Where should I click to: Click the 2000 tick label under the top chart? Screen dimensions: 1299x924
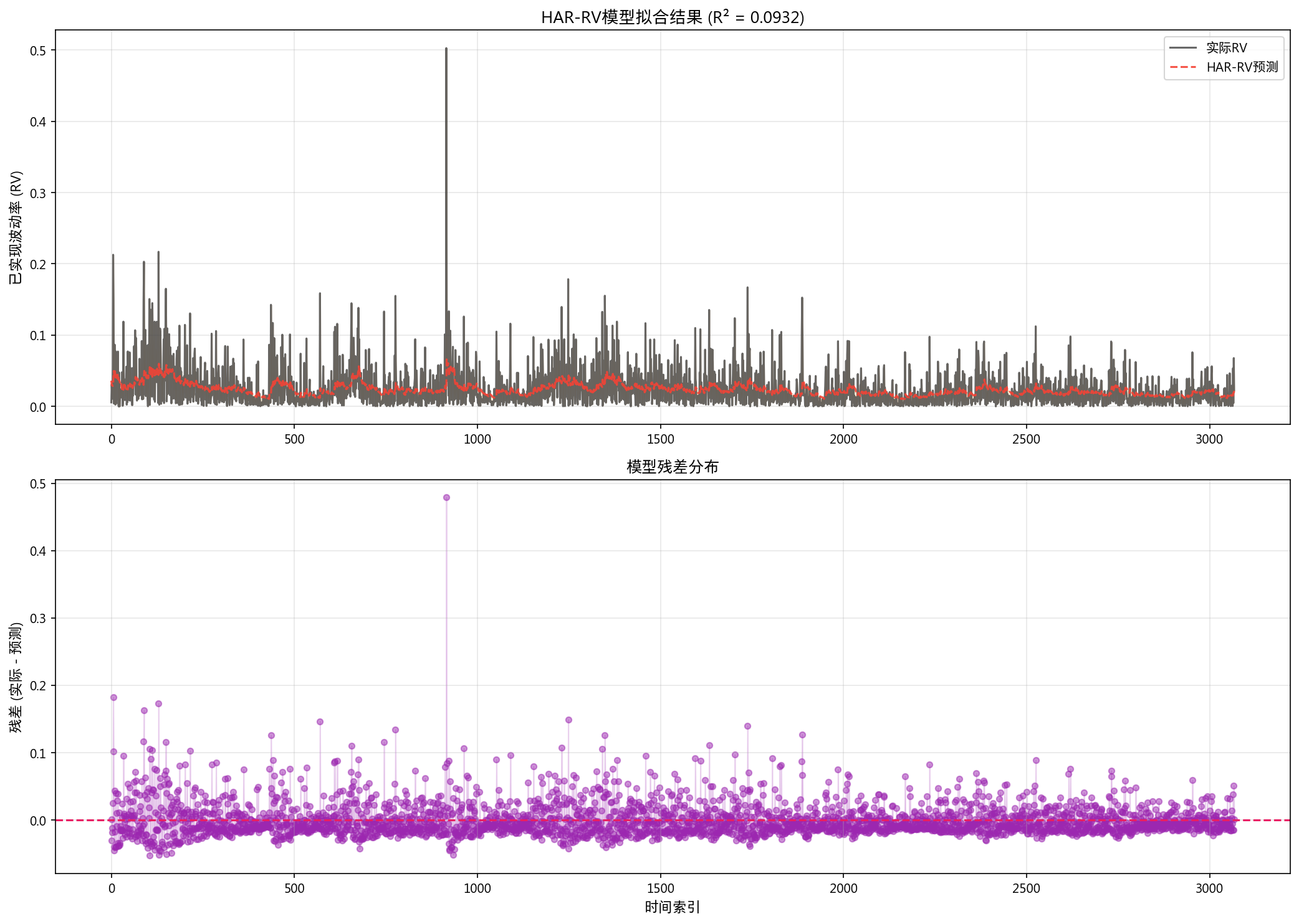(x=843, y=439)
